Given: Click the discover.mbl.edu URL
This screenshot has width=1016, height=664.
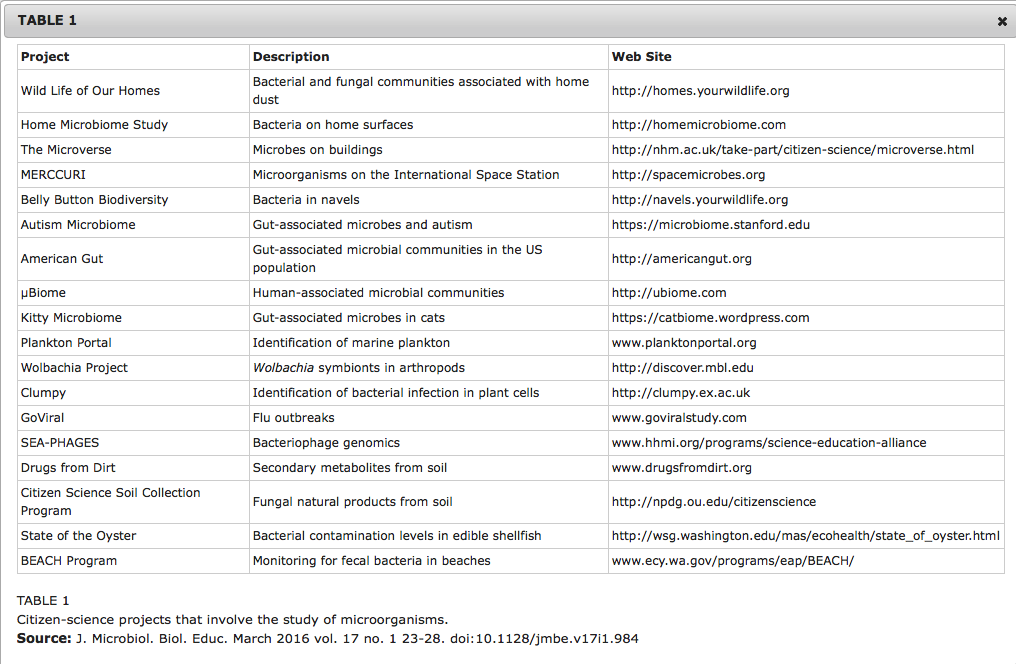Looking at the screenshot, I should click(682, 368).
